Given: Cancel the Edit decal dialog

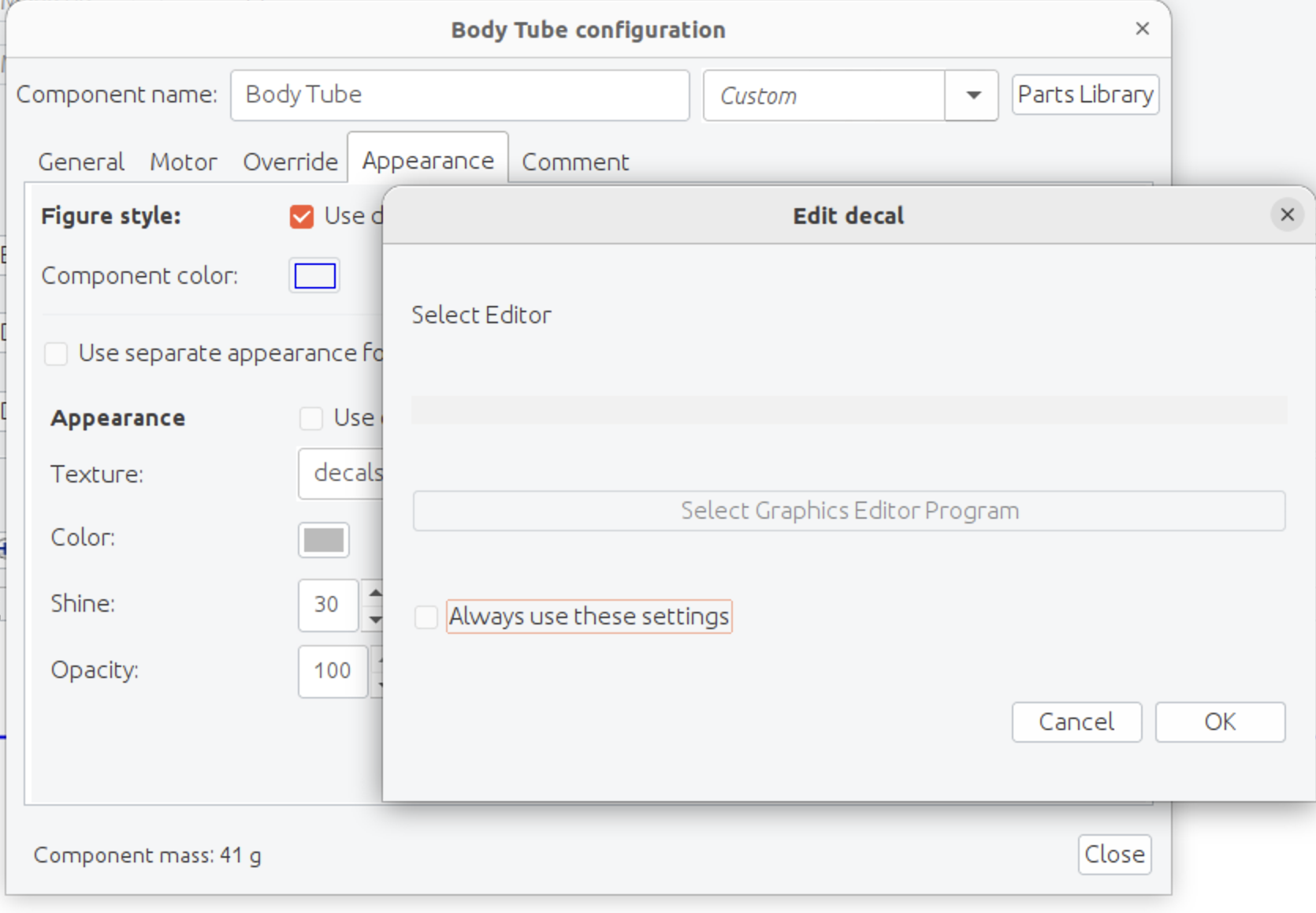Looking at the screenshot, I should coord(1076,721).
